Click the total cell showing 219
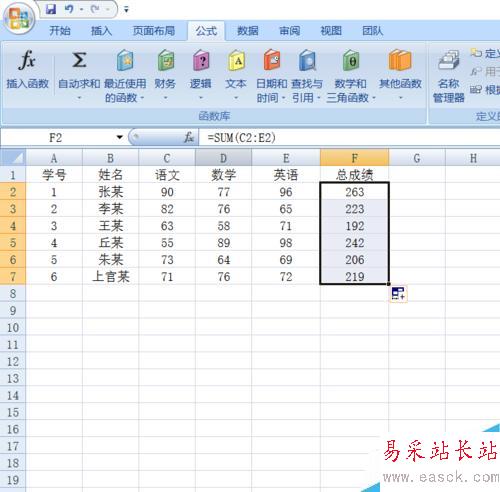 tap(354, 276)
